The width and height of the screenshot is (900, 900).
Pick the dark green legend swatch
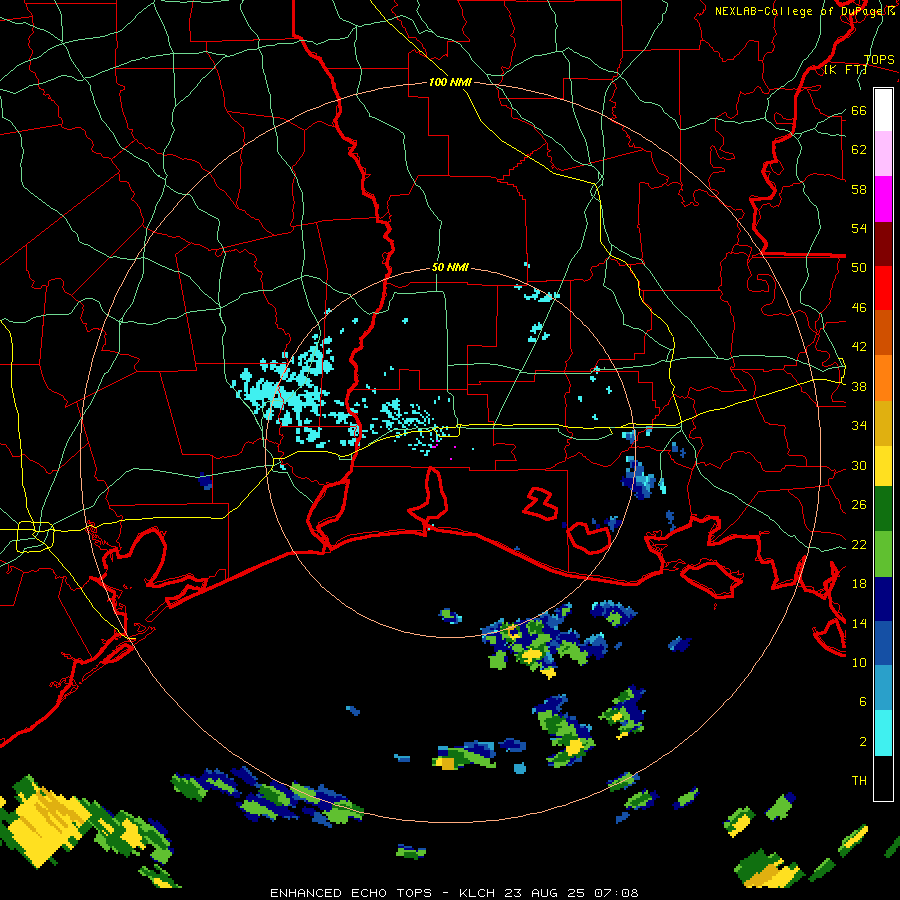tap(883, 509)
